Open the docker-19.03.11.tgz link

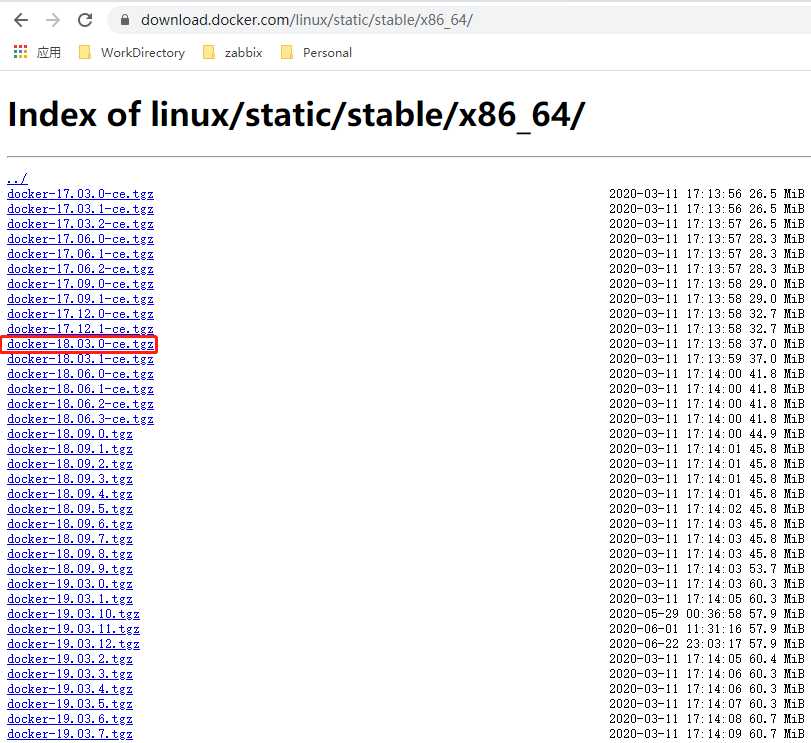[x=73, y=629]
